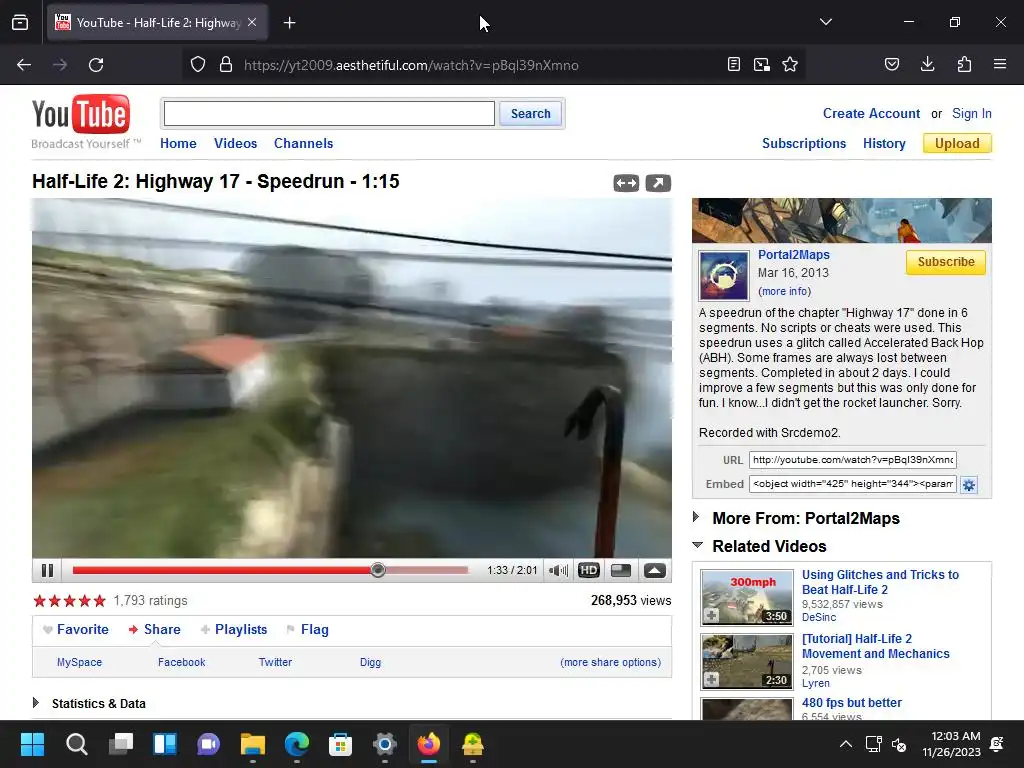
Task: Select the Embed code field
Action: coord(852,484)
